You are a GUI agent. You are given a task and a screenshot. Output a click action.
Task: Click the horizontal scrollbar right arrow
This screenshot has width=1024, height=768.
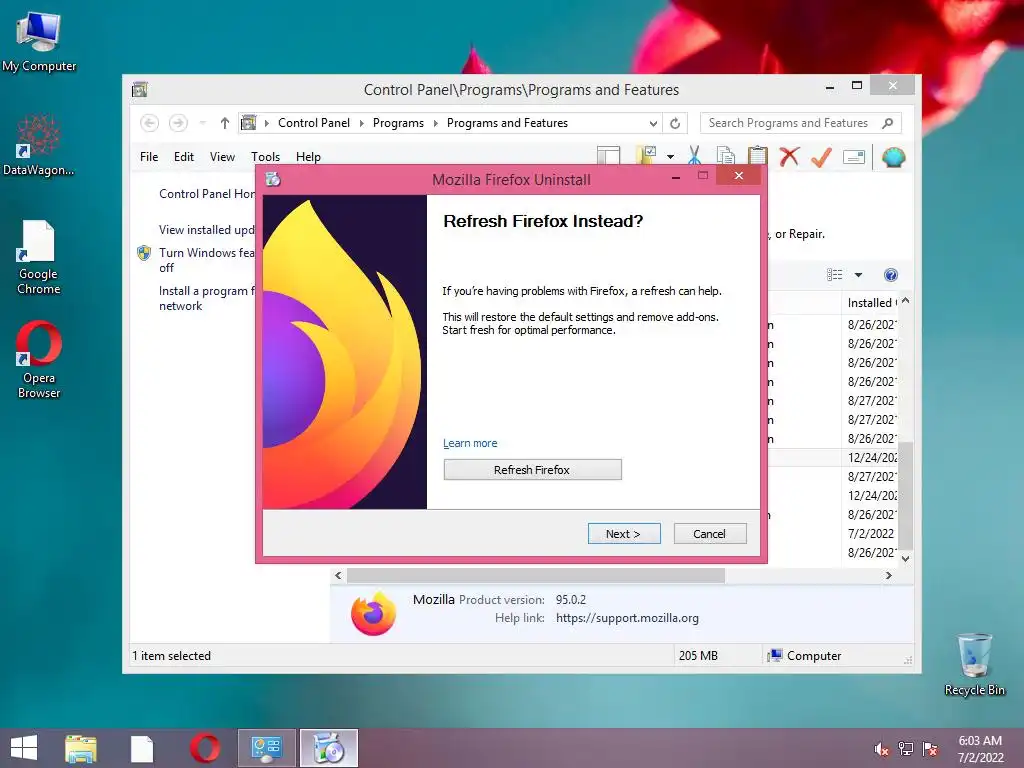pyautogui.click(x=889, y=575)
